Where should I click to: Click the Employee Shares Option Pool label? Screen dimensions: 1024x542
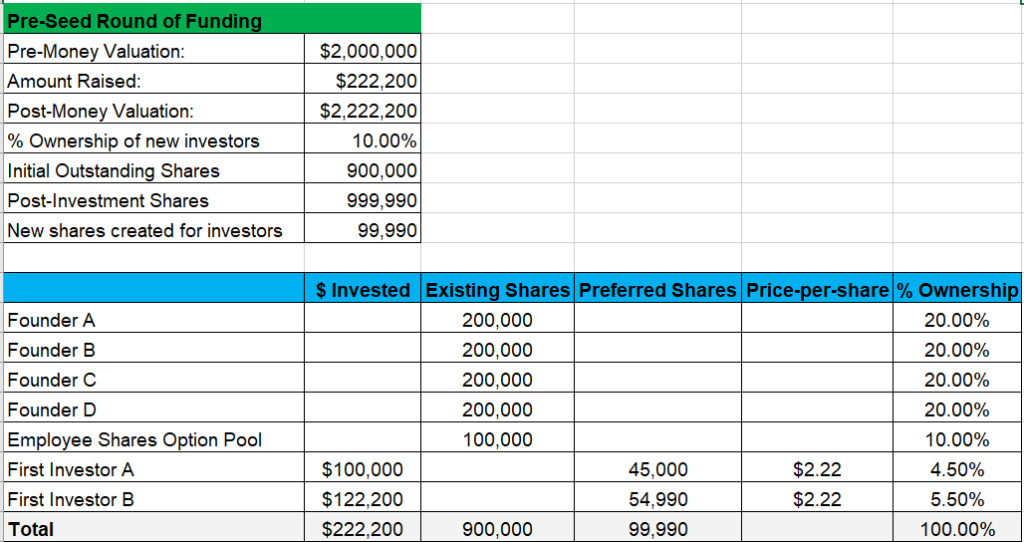point(134,440)
